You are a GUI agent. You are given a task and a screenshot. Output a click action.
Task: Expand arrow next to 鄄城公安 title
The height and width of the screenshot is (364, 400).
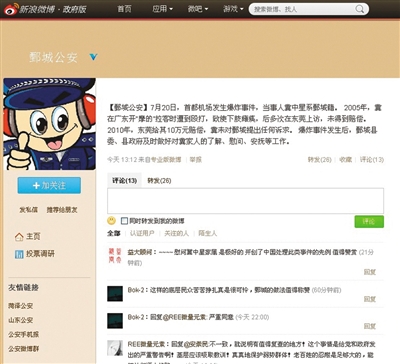[x=94, y=57]
